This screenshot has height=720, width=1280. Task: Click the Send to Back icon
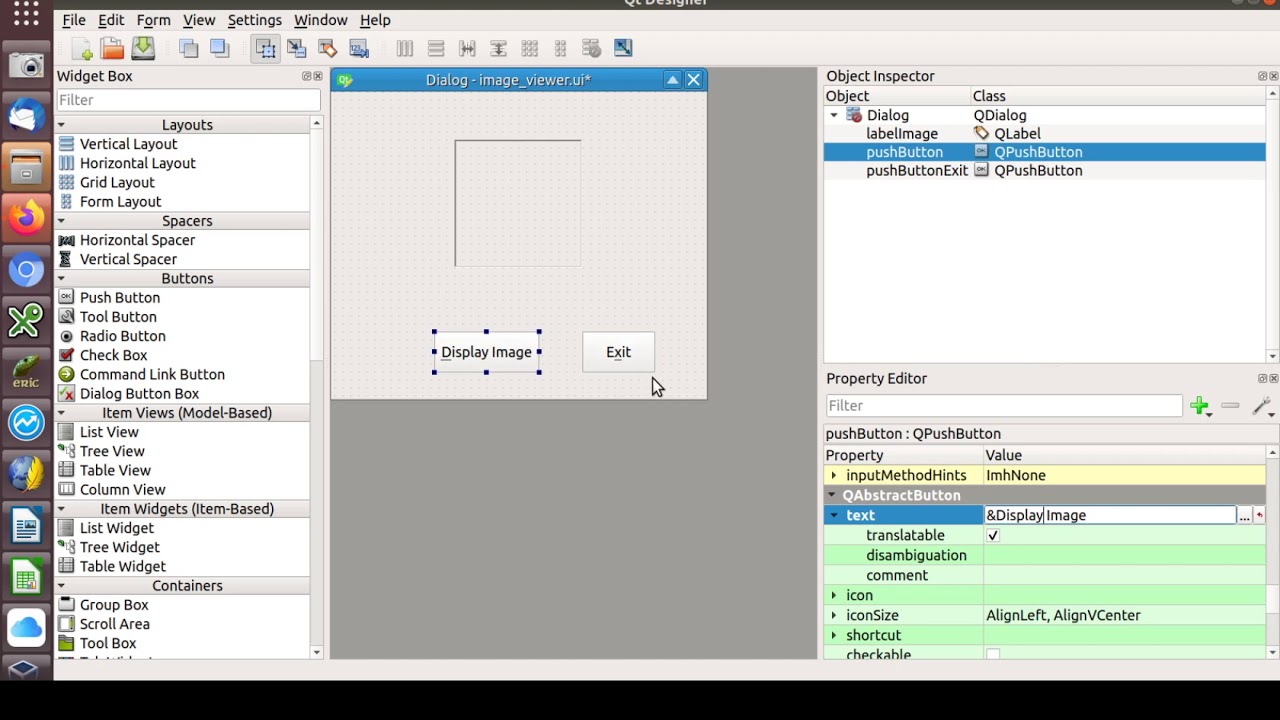[x=189, y=48]
